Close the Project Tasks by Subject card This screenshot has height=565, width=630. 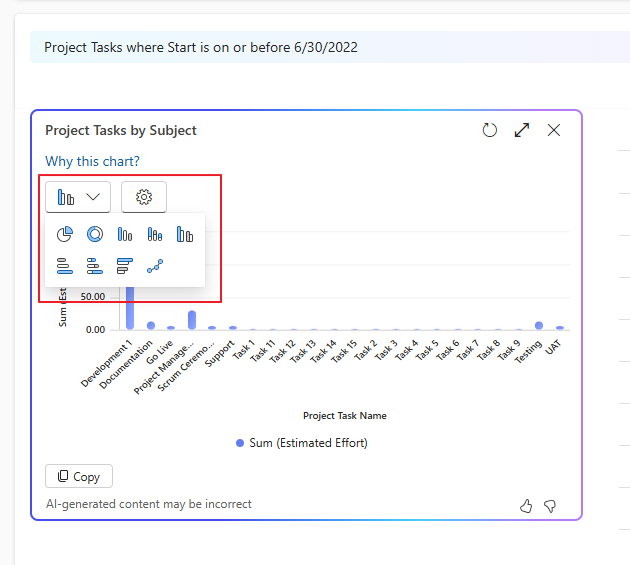click(554, 130)
